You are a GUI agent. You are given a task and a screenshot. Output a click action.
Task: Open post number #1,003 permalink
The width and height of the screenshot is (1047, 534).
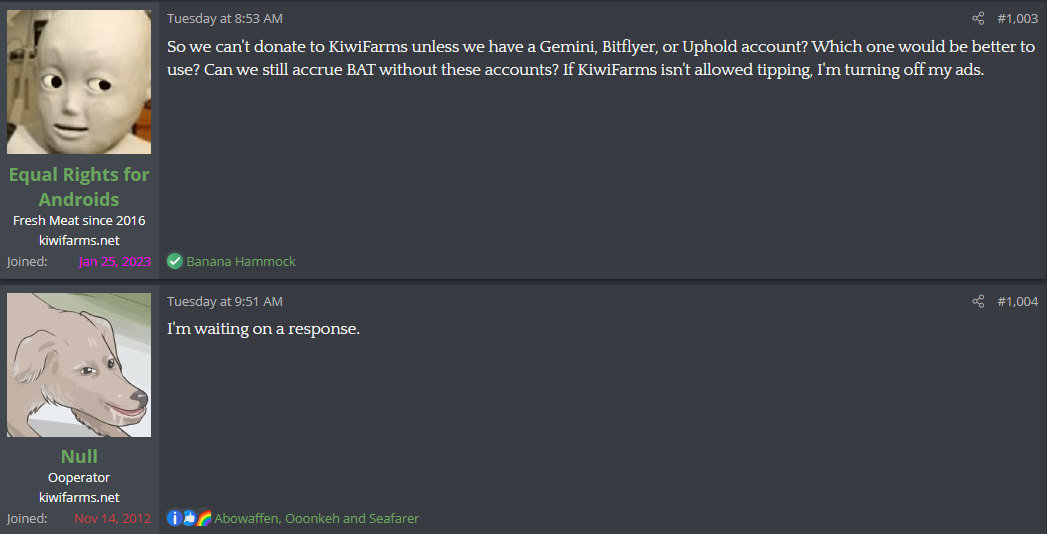pos(1018,19)
